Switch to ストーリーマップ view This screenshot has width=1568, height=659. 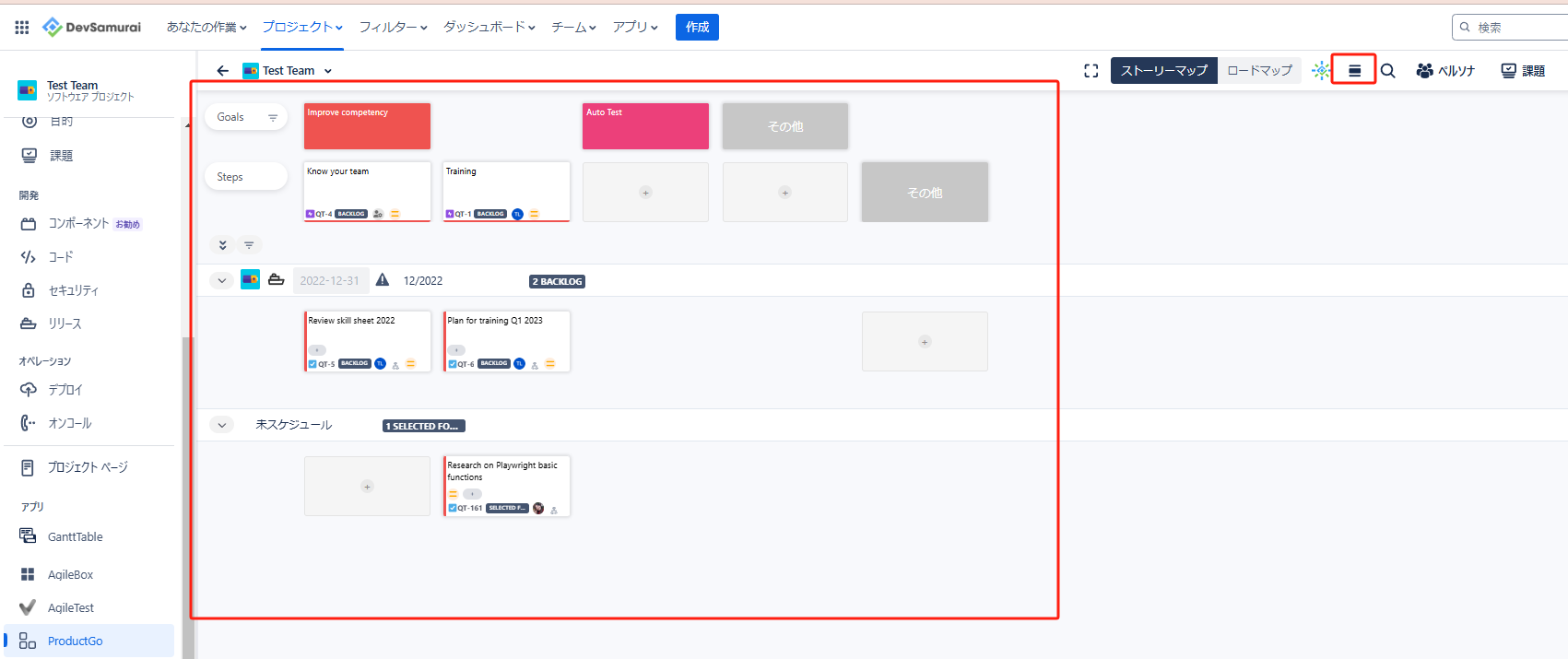coord(1163,71)
